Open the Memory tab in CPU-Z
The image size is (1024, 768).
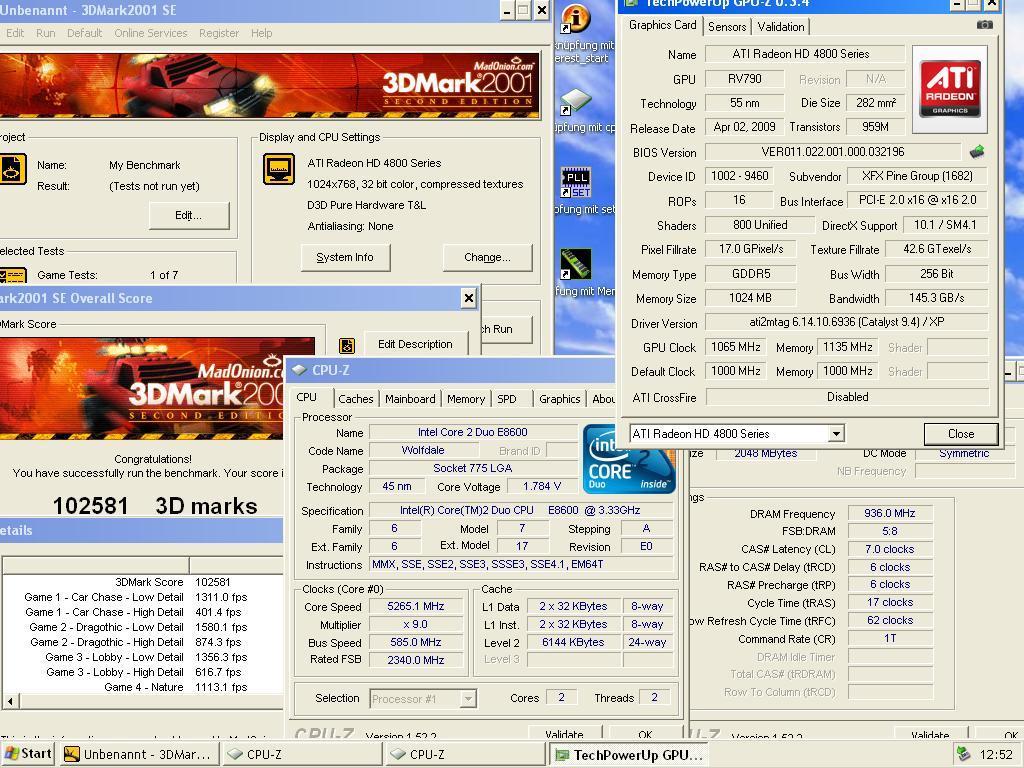466,399
